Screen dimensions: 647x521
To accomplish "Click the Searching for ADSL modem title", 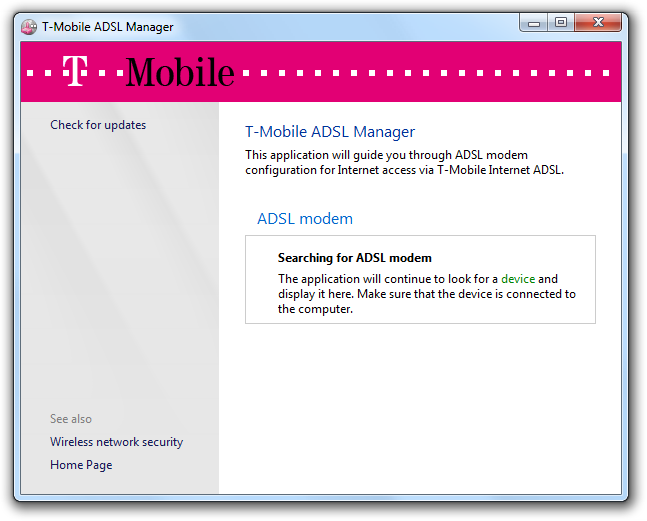I will tap(354, 258).
